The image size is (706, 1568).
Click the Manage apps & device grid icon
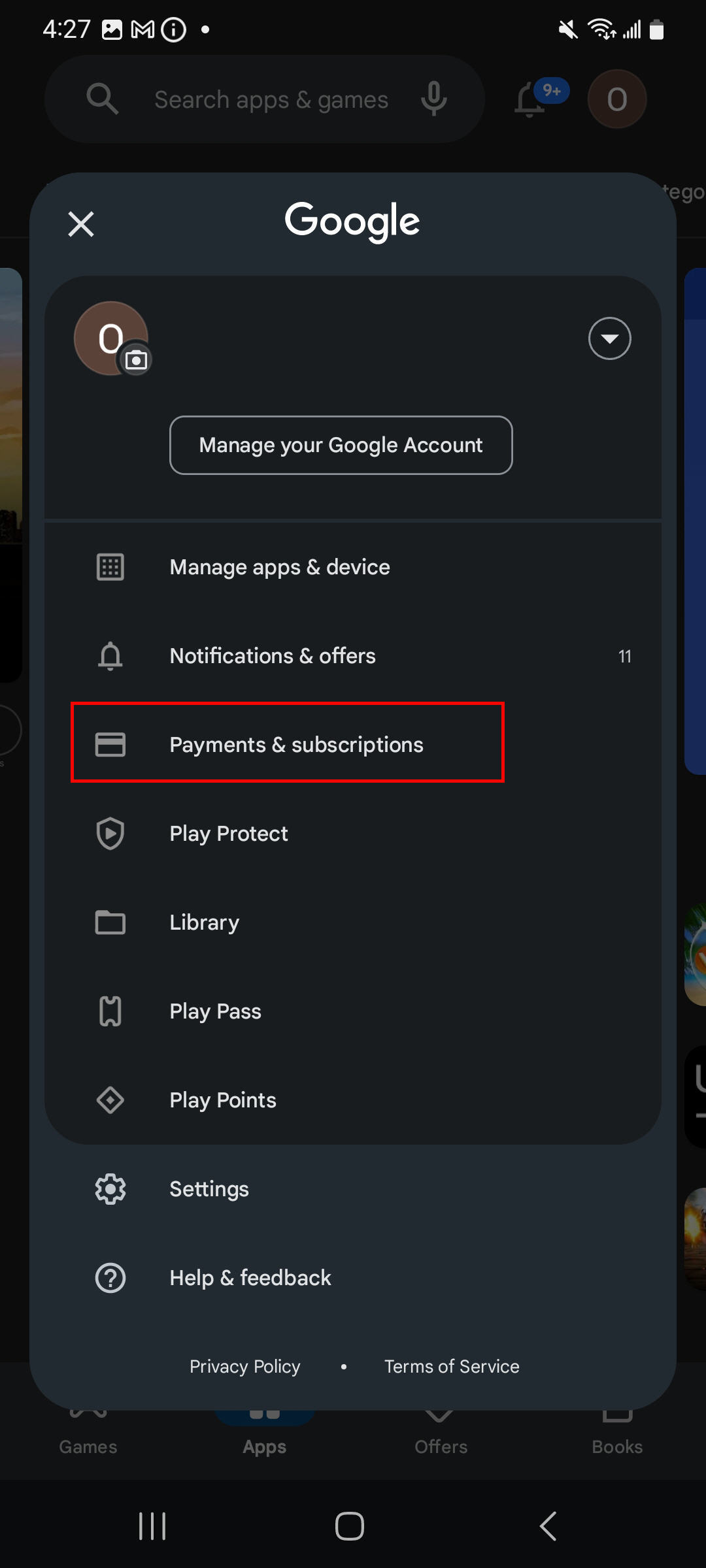coord(110,567)
